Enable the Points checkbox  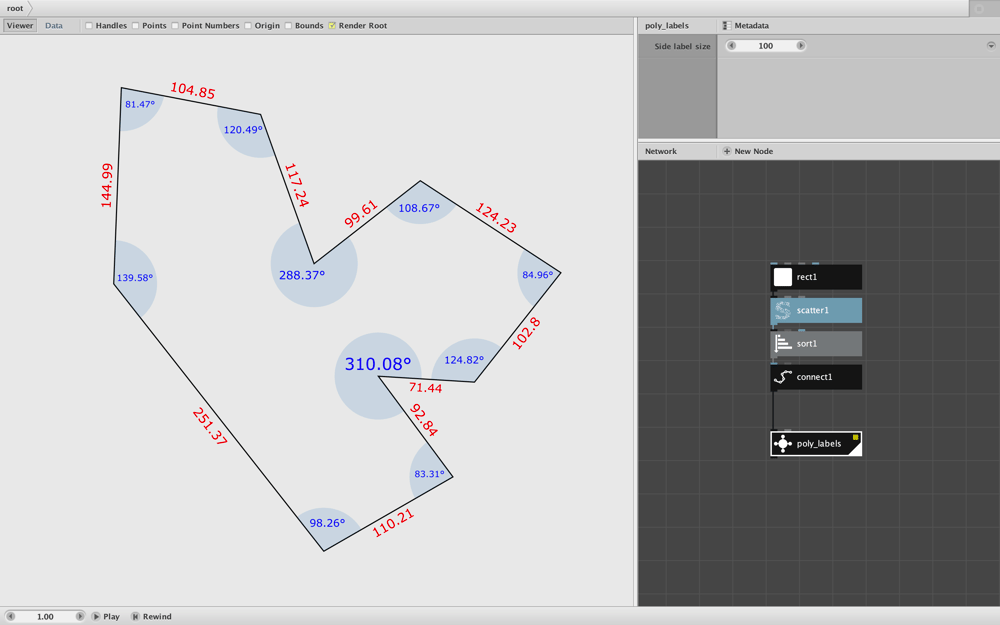tap(135, 26)
